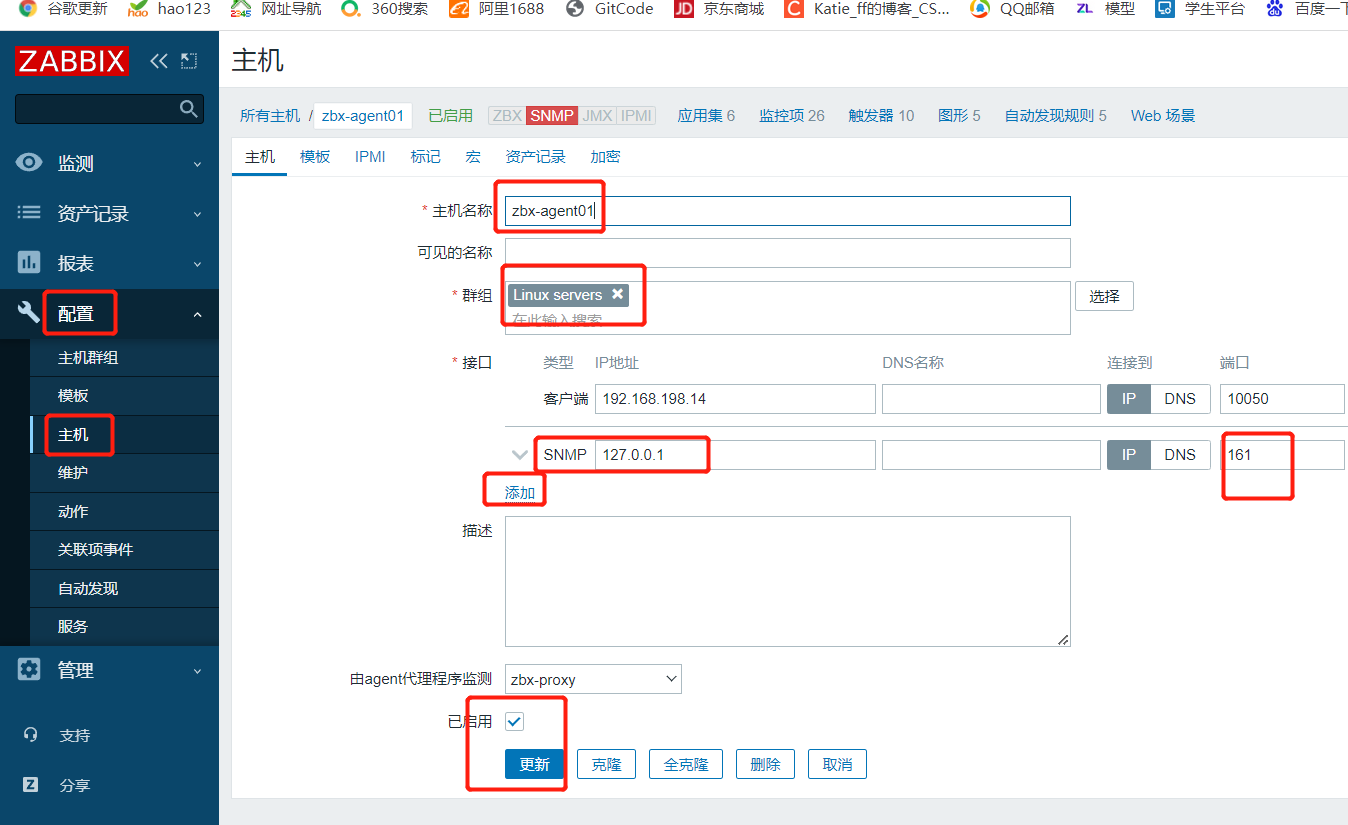Click ZBX availability indicator

point(507,116)
